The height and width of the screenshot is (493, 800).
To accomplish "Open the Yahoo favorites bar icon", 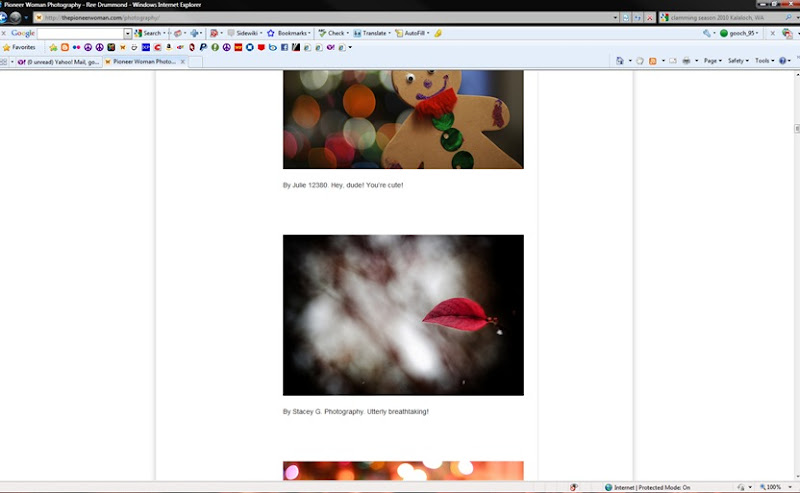I will [x=330, y=47].
